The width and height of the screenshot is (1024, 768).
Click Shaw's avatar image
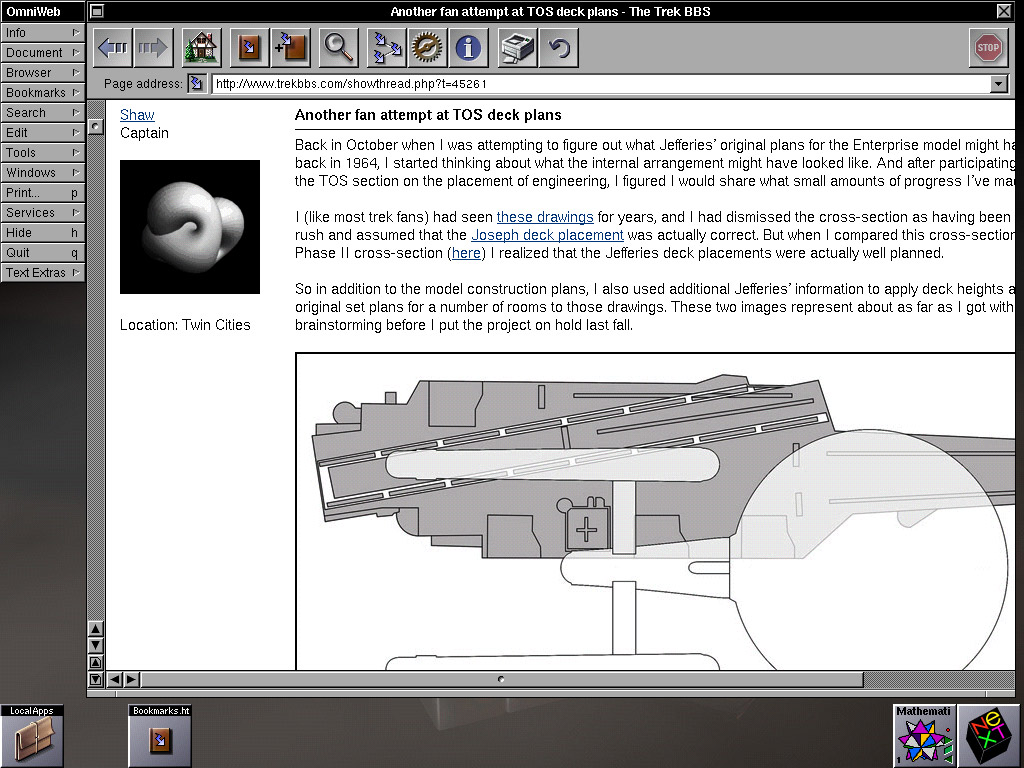[190, 227]
